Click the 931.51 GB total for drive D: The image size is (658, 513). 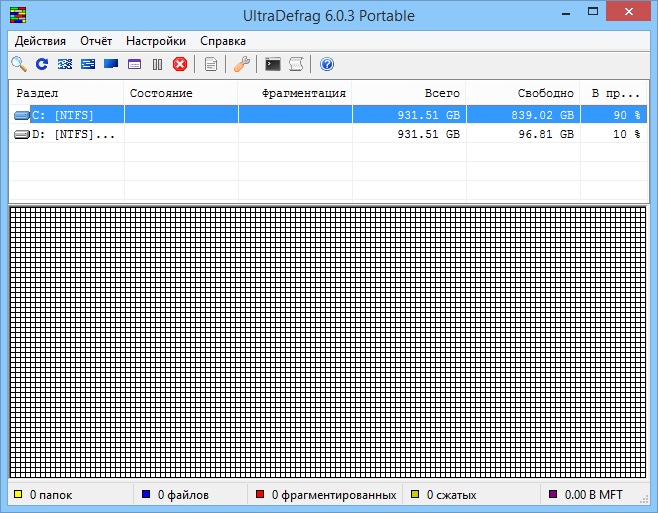click(429, 134)
